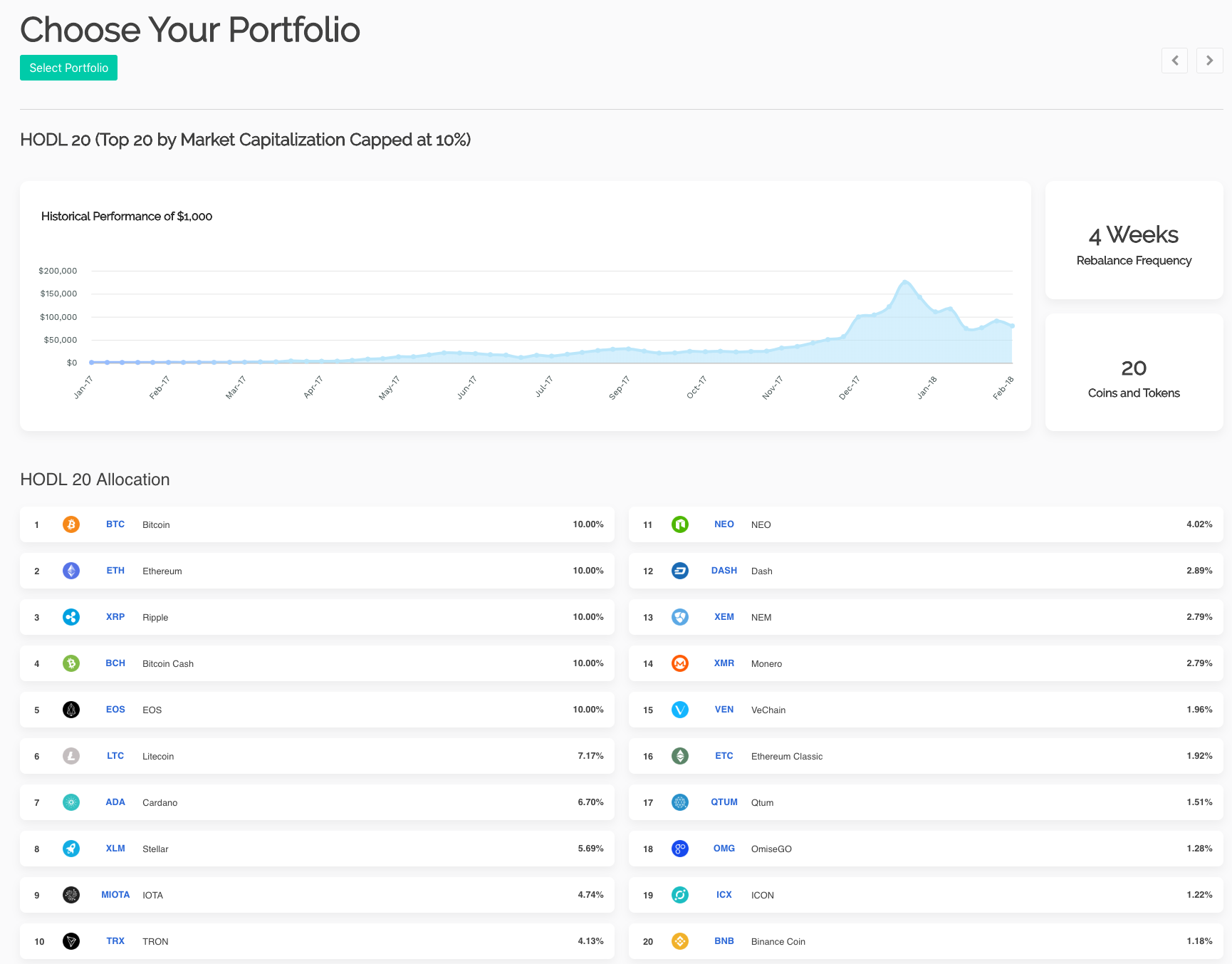Screen dimensions: 1232x964
Task: Open the ADA ticker link
Action: tap(115, 802)
